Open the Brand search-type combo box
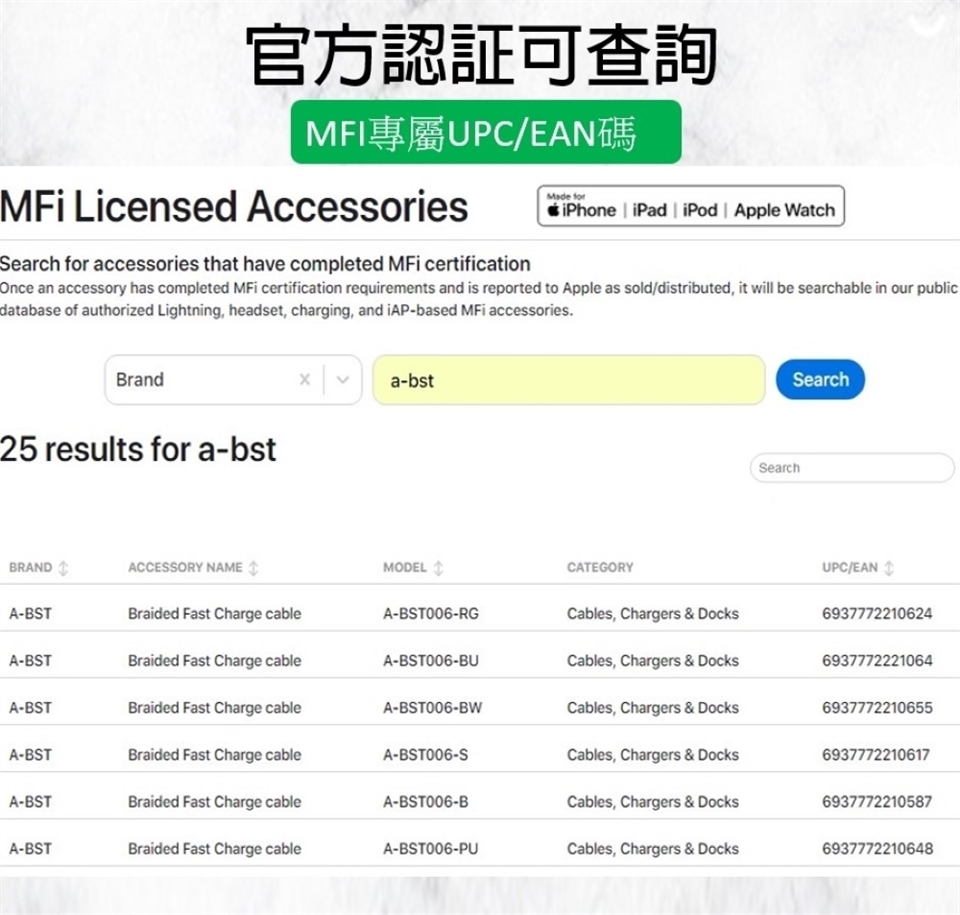The height and width of the screenshot is (915, 960). (x=200, y=380)
